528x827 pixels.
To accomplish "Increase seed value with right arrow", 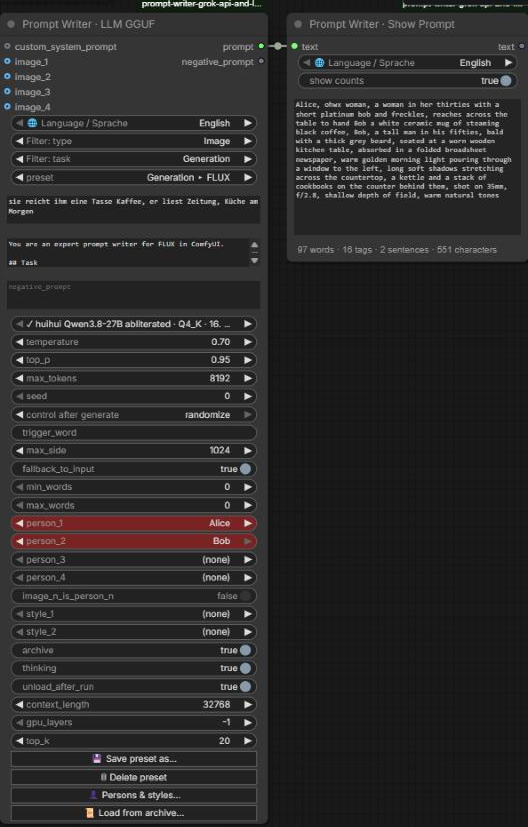I will [x=247, y=396].
